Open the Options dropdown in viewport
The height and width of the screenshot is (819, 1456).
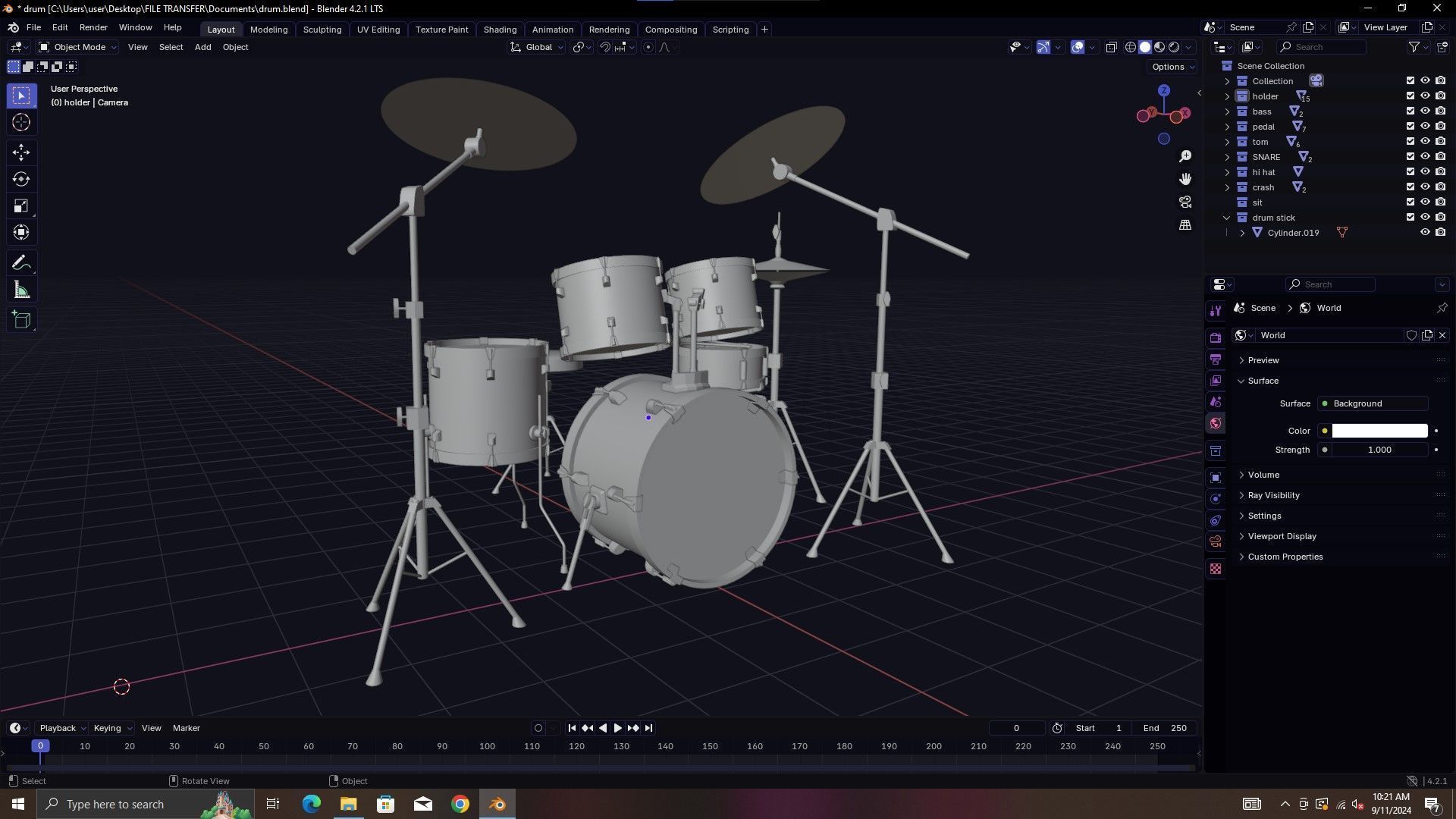coord(1172,67)
